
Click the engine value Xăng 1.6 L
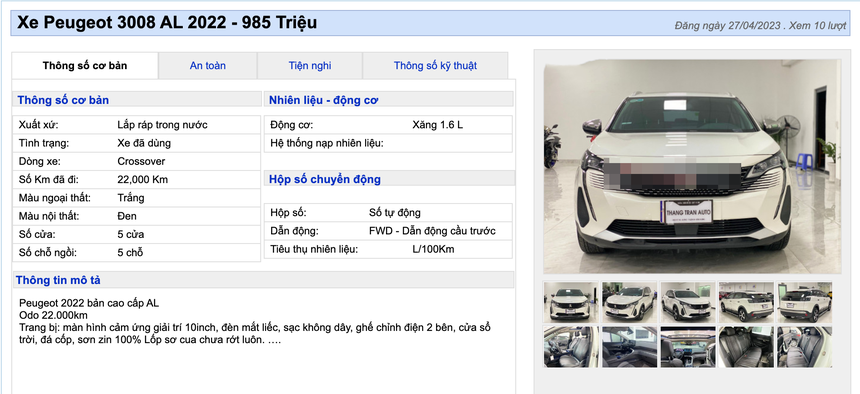point(438,125)
